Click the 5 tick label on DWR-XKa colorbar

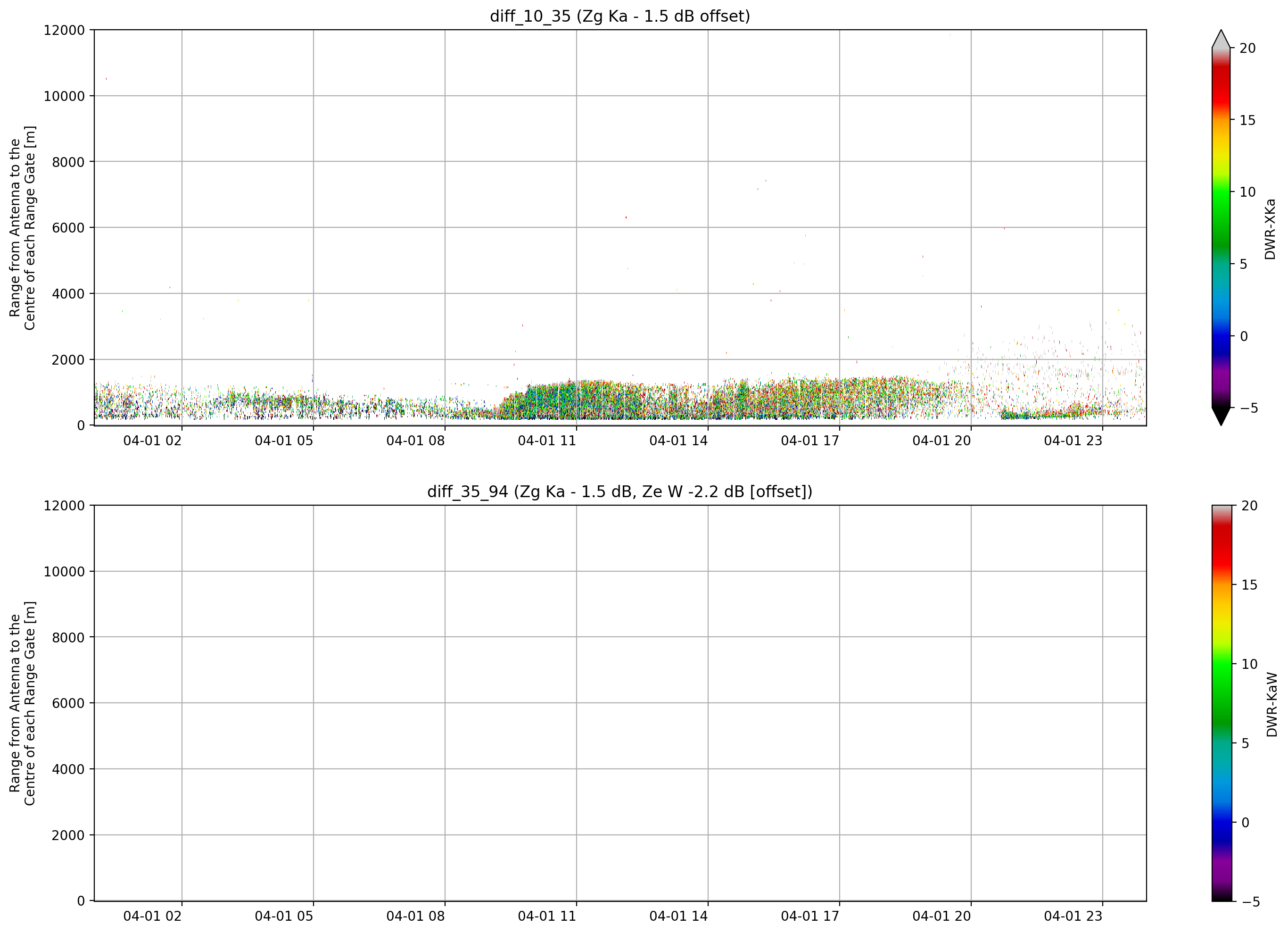point(1243,264)
